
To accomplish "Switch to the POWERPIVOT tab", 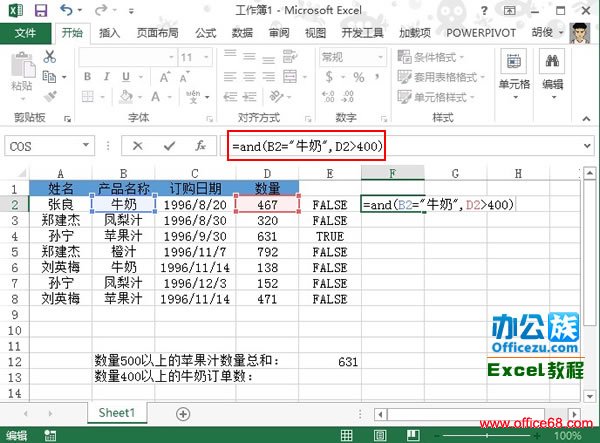I will [x=481, y=33].
